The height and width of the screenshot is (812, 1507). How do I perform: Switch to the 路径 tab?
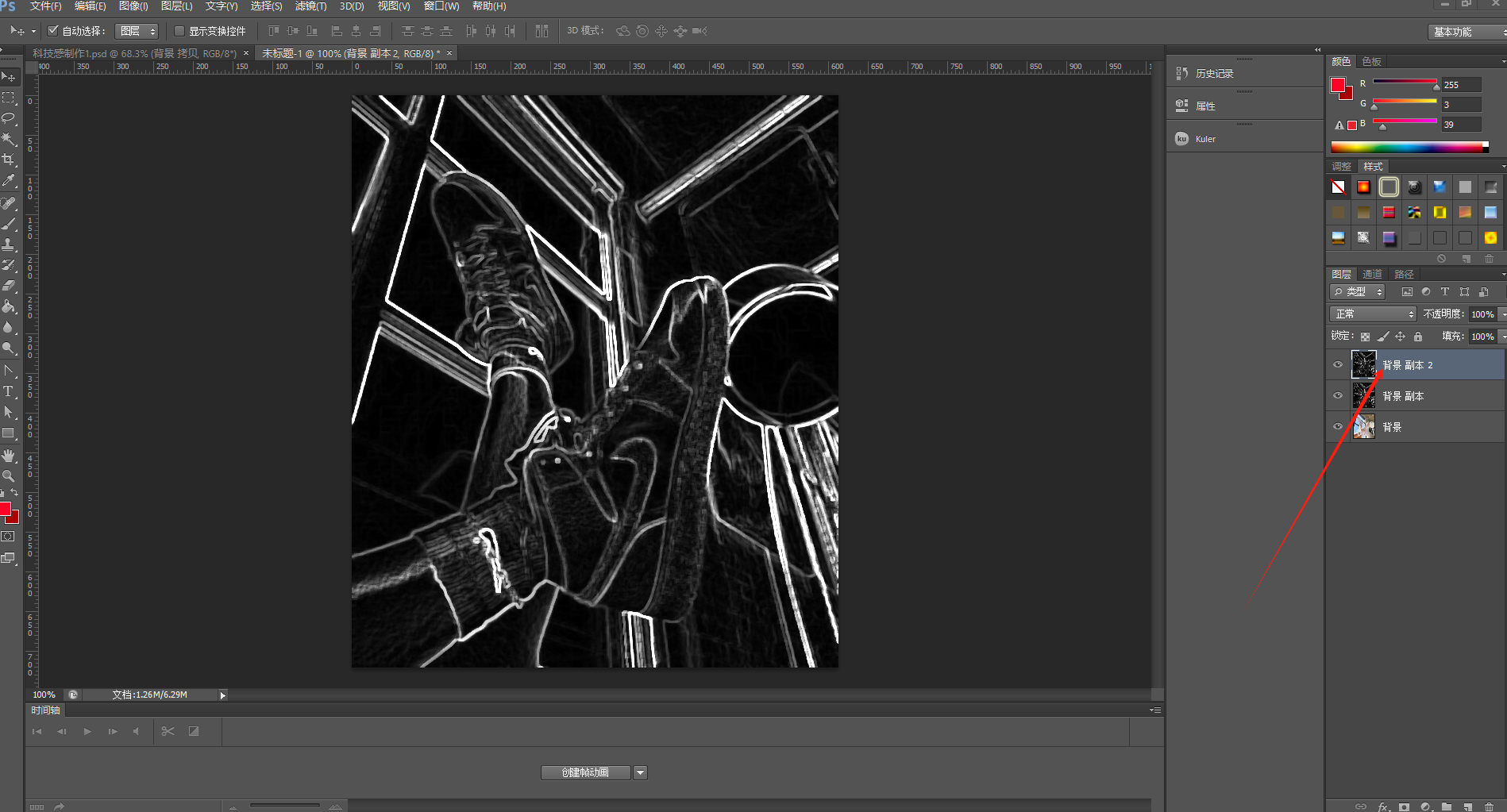pos(1404,274)
